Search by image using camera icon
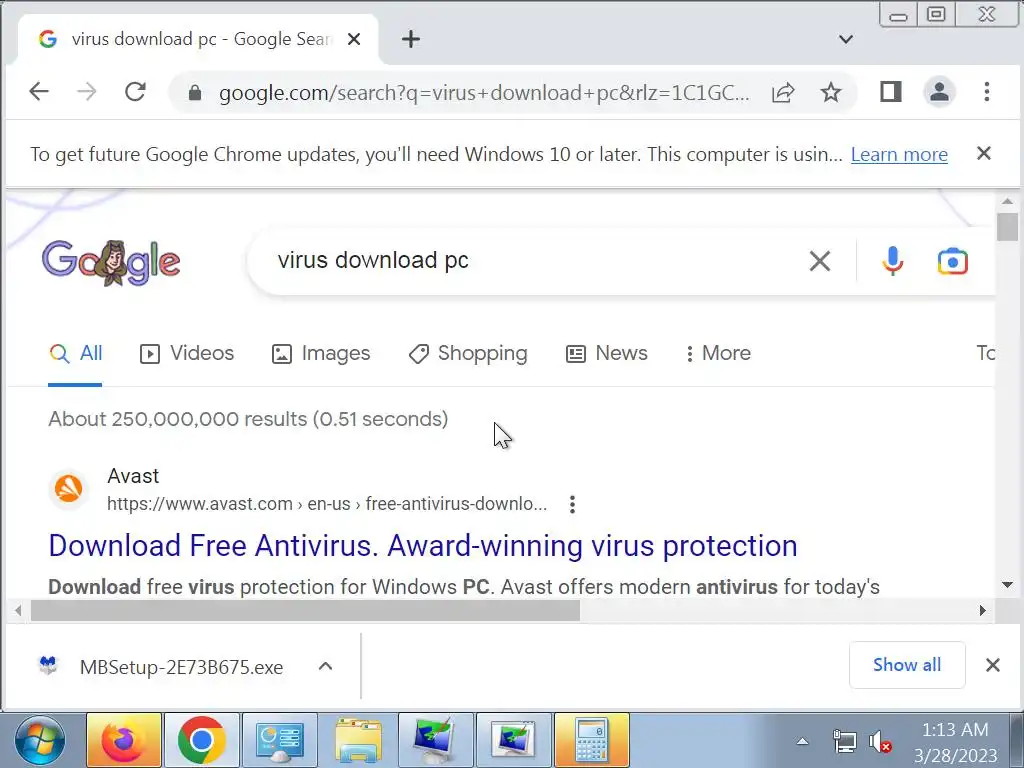 953,261
